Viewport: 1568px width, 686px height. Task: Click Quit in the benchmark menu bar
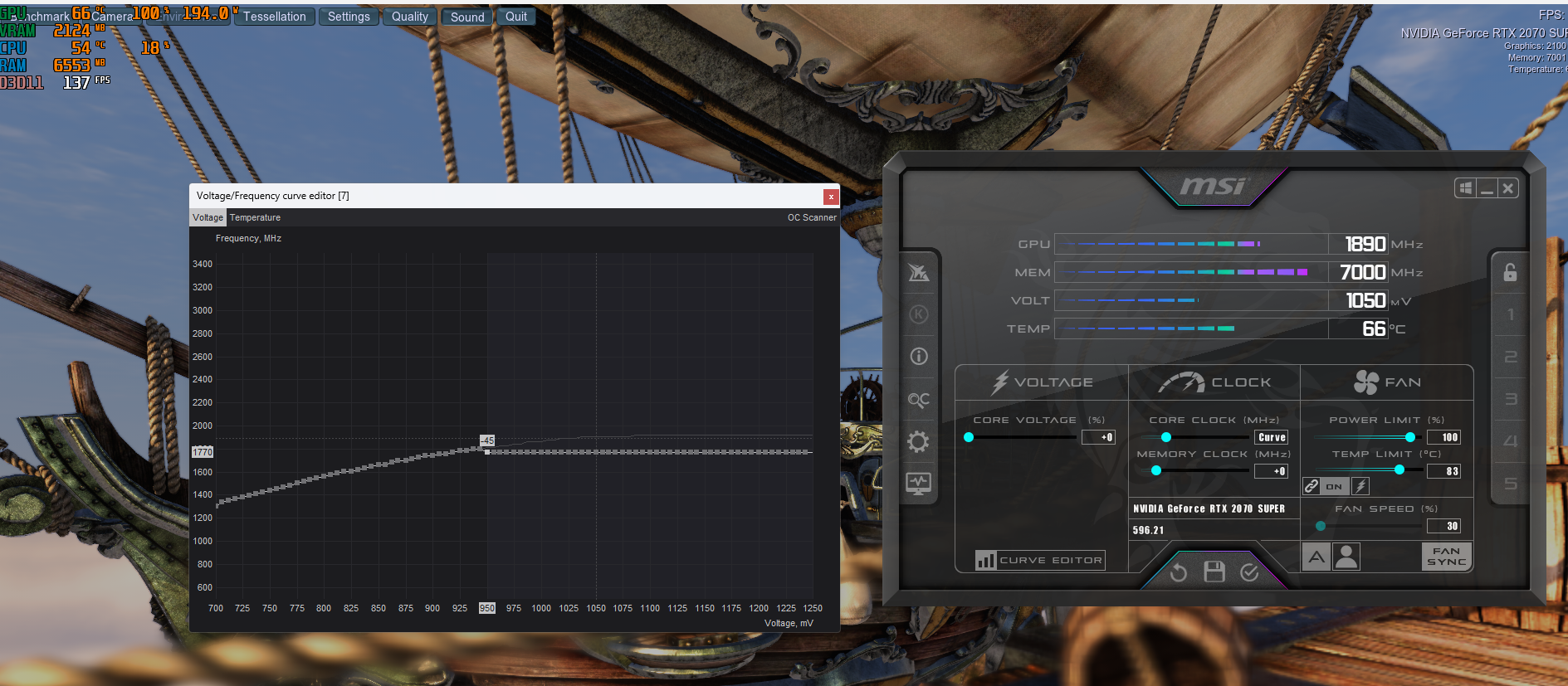point(516,17)
